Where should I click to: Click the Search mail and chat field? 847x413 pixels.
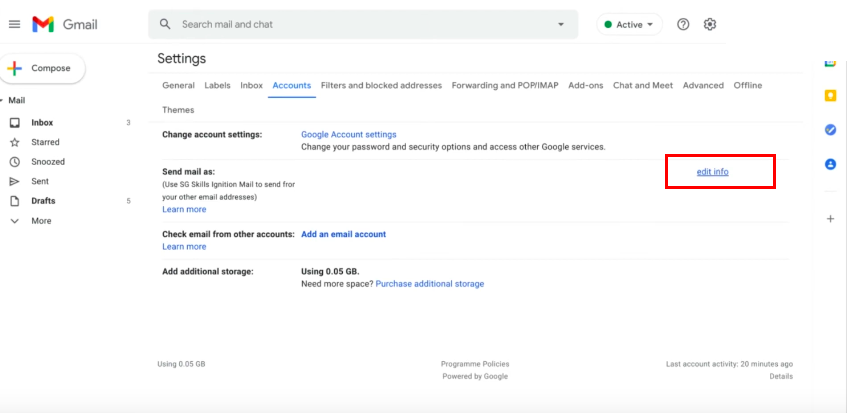coord(363,24)
